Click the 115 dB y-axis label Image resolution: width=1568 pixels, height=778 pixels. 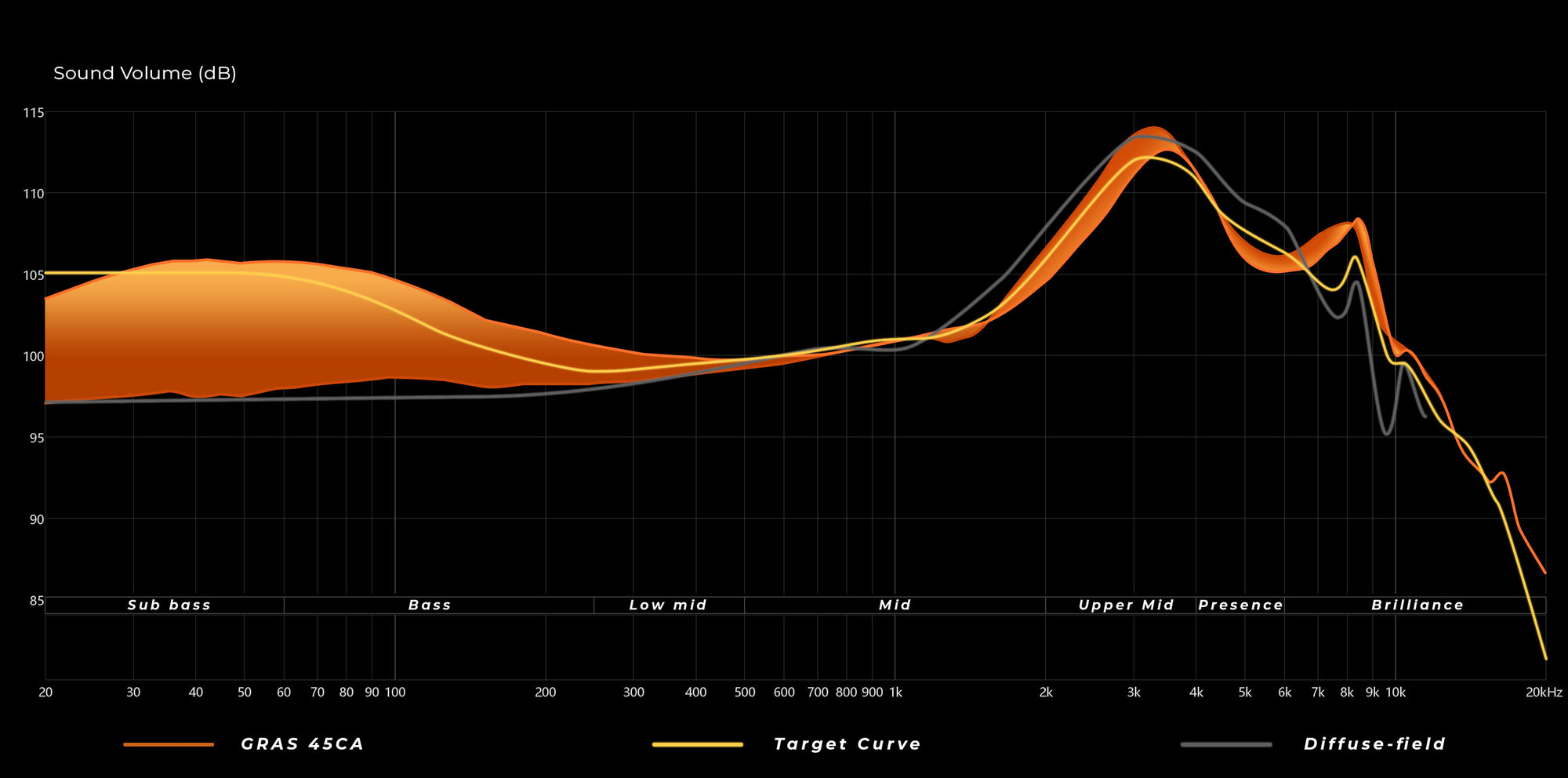34,113
